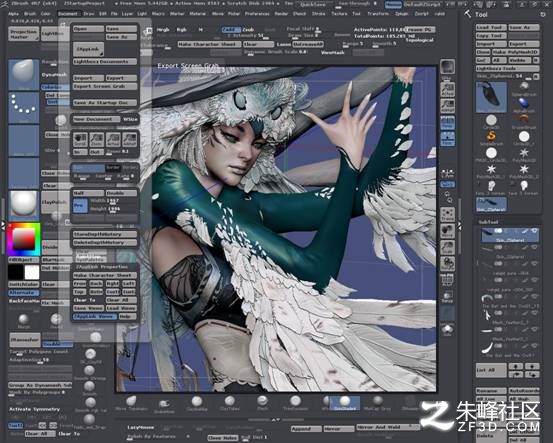Select the ClayBuildup brush on bottom shelf

(197, 403)
